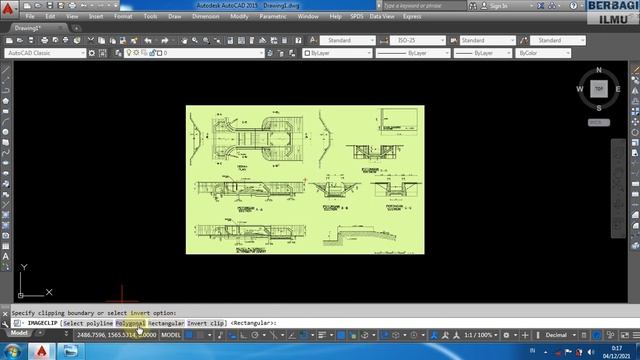Click the Workspace Settings gear icon
This screenshot has width=640, height=360.
click(92, 53)
